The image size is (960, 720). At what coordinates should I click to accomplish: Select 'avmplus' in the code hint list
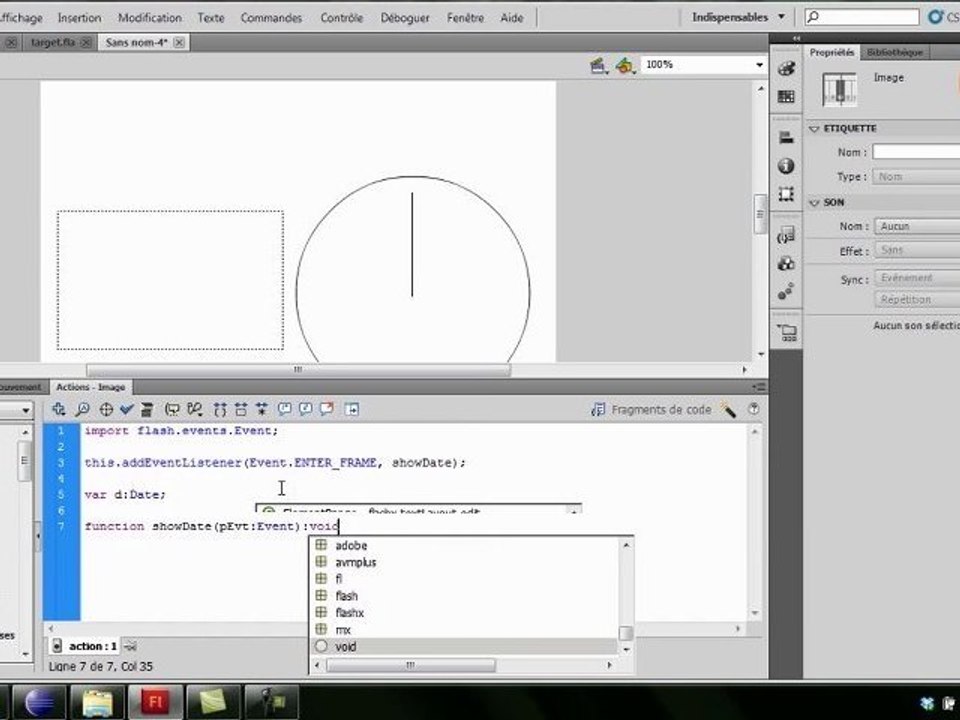pos(465,562)
